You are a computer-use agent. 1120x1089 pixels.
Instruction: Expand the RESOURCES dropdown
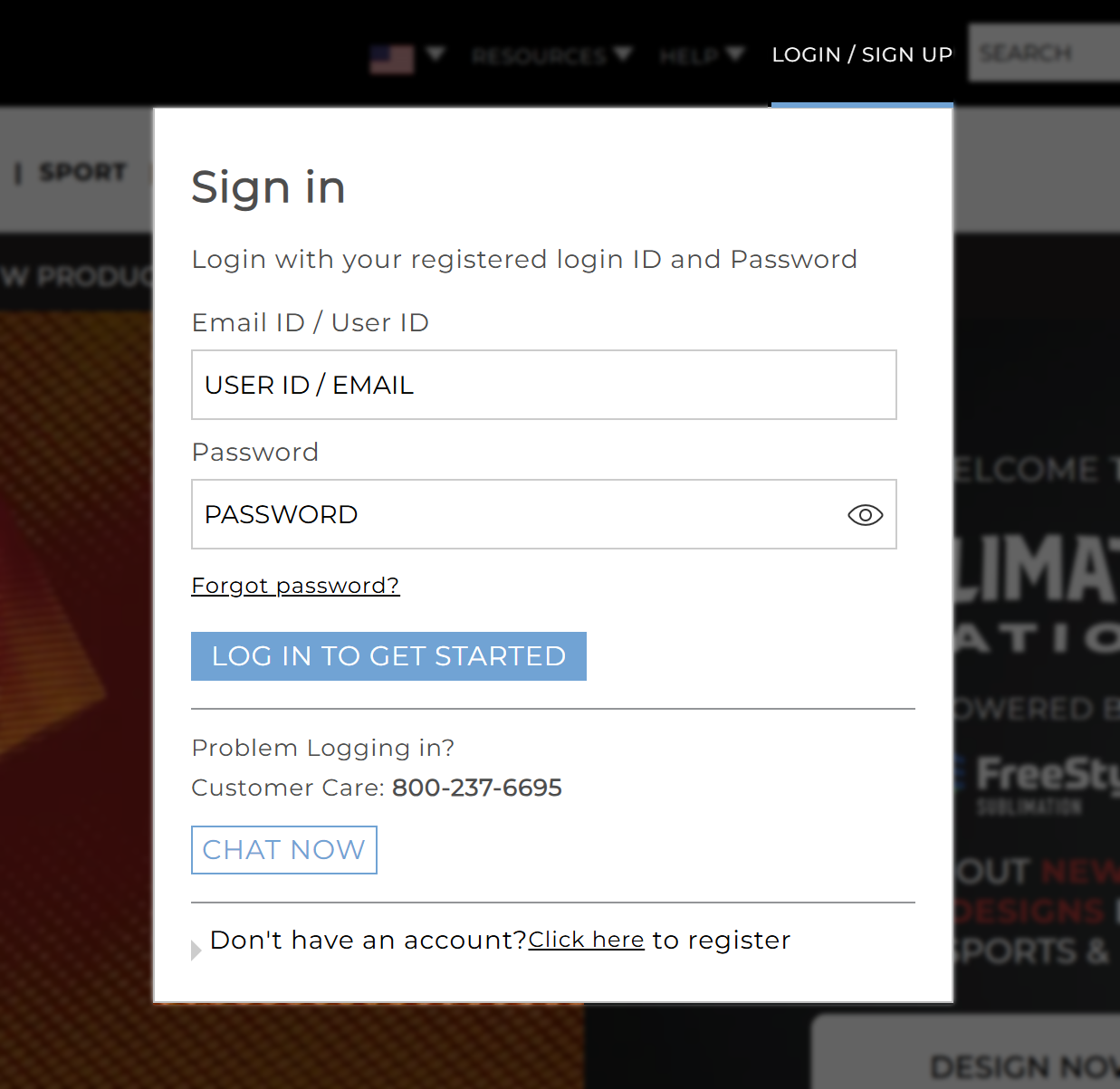551,56
